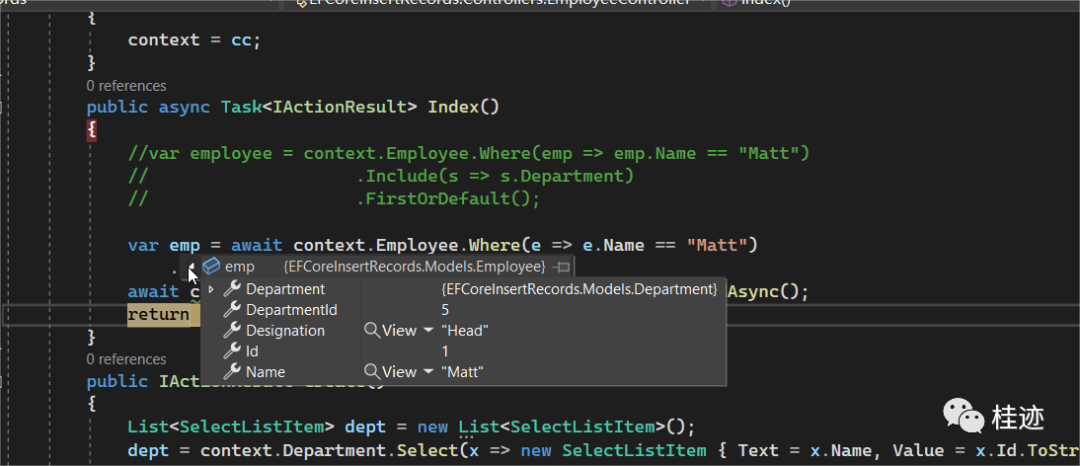Viewport: 1080px width, 466px height.
Task: Click the Index method name in the code
Action: coord(455,107)
